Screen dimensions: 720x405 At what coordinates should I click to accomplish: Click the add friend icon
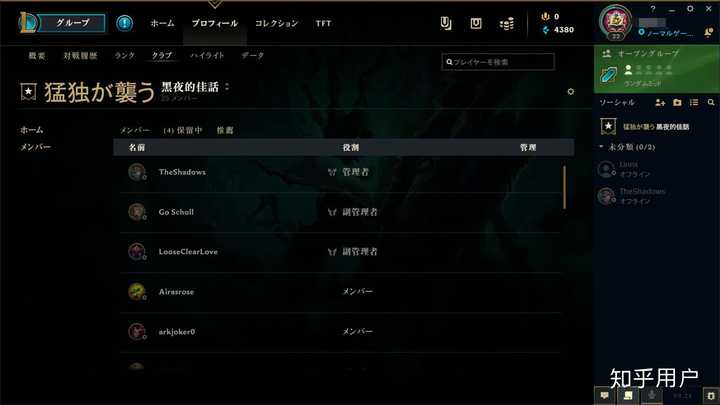click(x=660, y=102)
